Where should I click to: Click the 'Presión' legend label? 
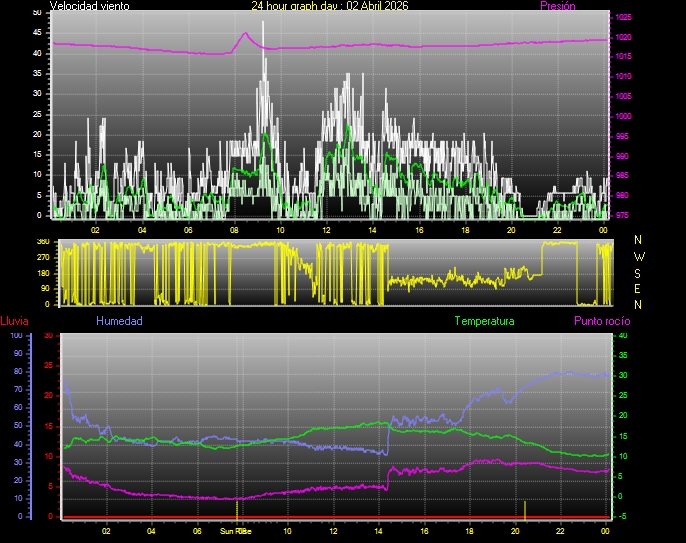coord(557,6)
